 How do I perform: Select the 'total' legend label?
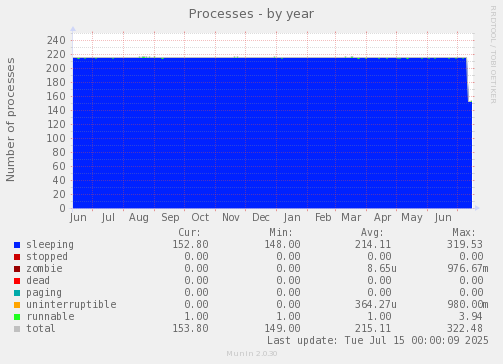tap(41, 329)
